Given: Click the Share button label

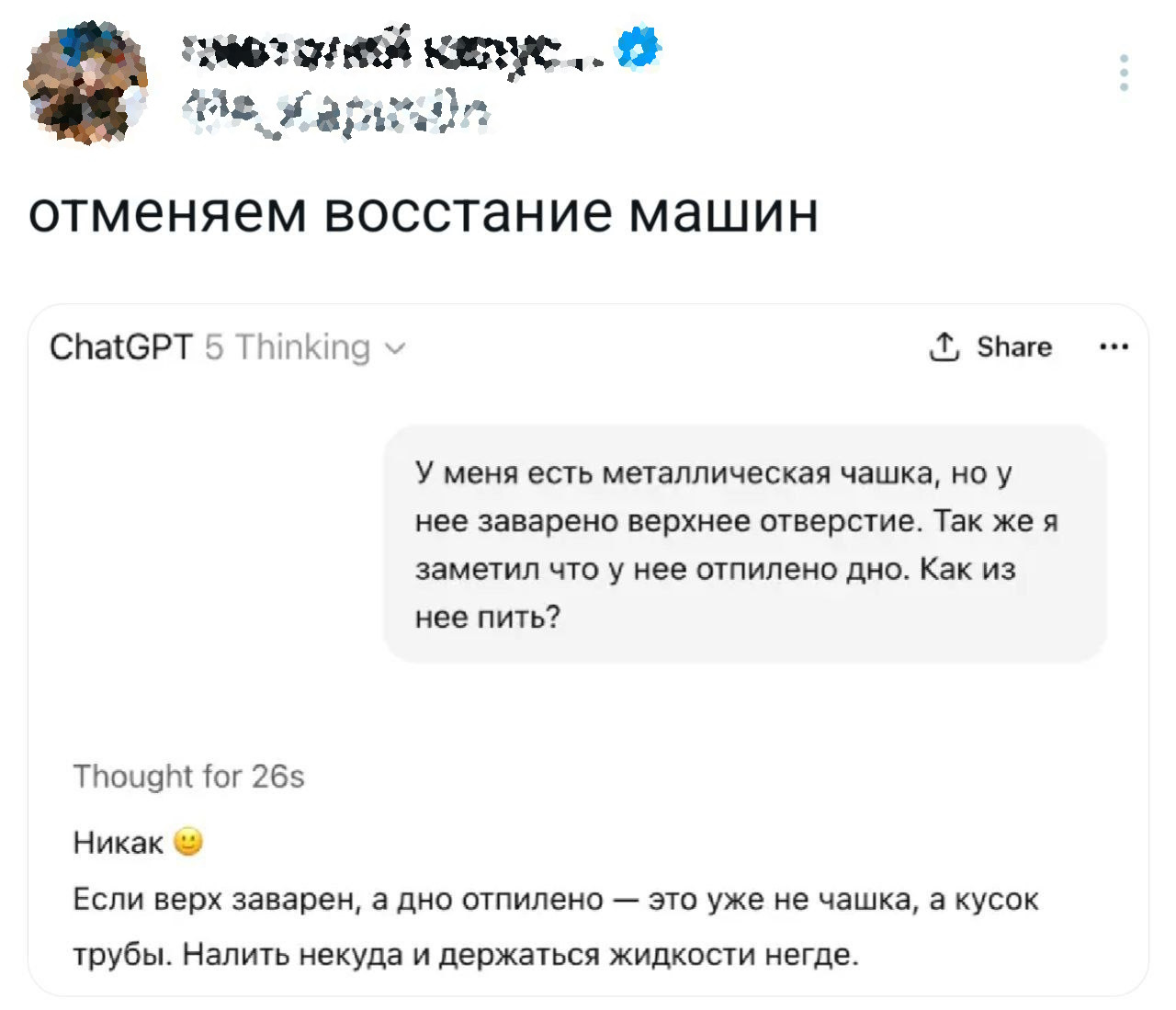Looking at the screenshot, I should pyautogui.click(x=1013, y=346).
